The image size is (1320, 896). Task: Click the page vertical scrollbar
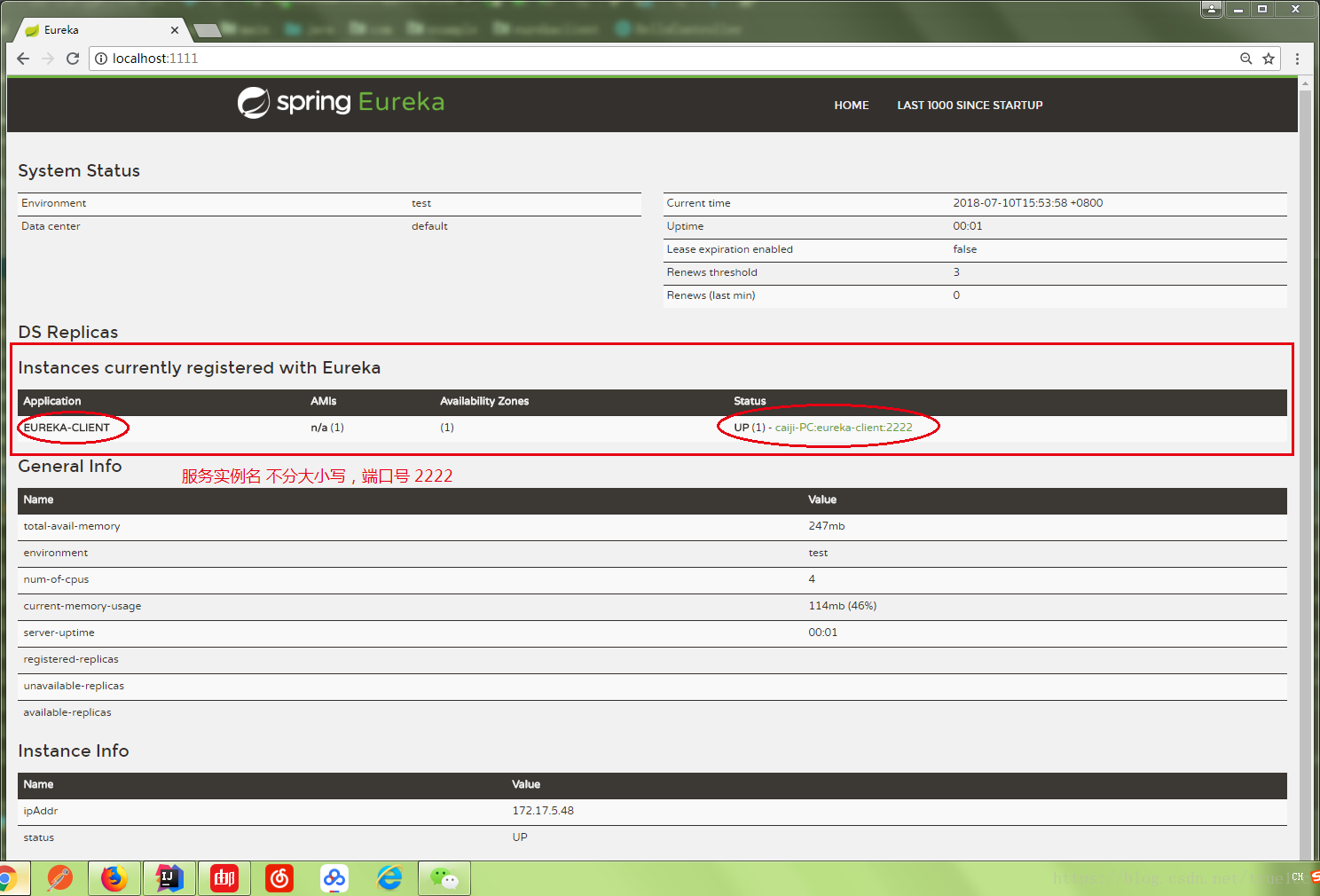point(1305,470)
